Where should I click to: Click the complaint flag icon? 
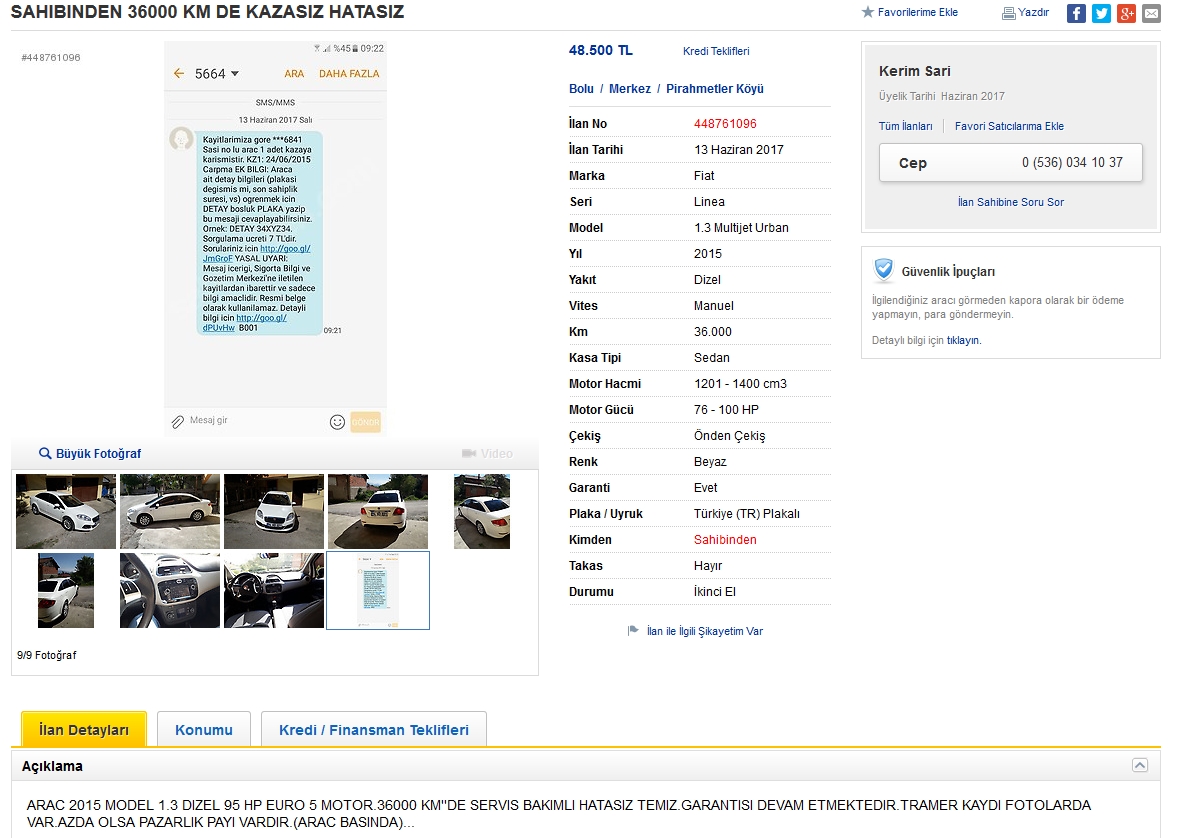coord(633,631)
